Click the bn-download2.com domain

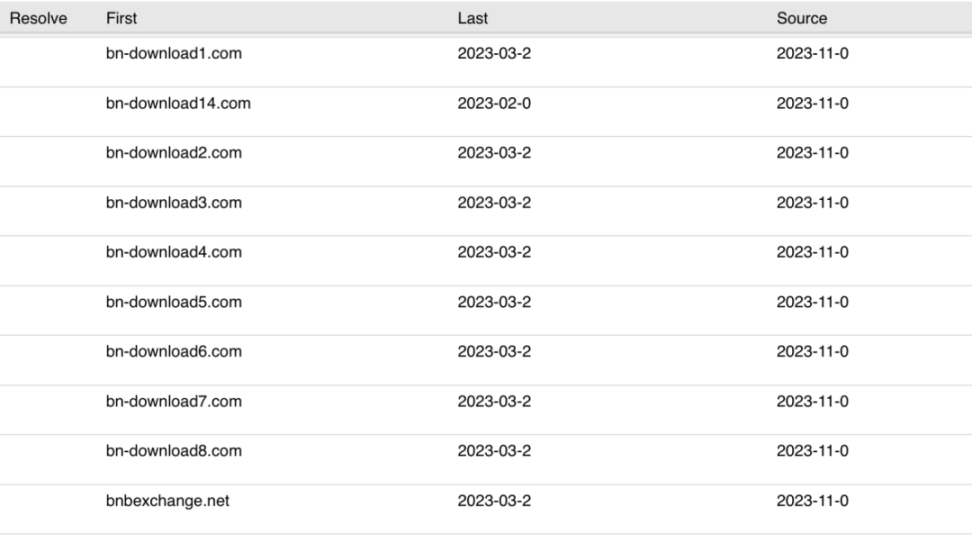click(173, 153)
